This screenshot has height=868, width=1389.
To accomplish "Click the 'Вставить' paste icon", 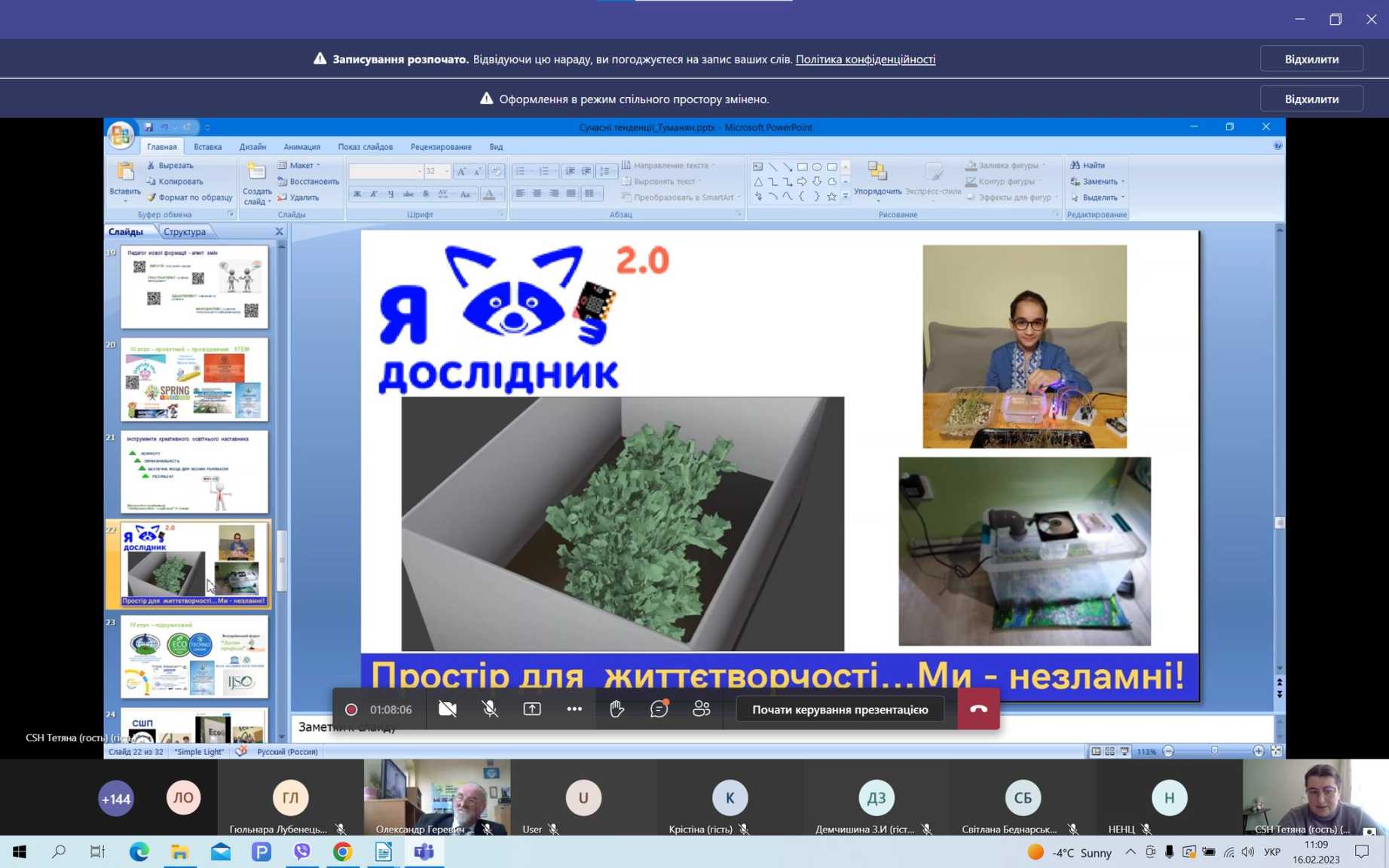I will [x=125, y=173].
